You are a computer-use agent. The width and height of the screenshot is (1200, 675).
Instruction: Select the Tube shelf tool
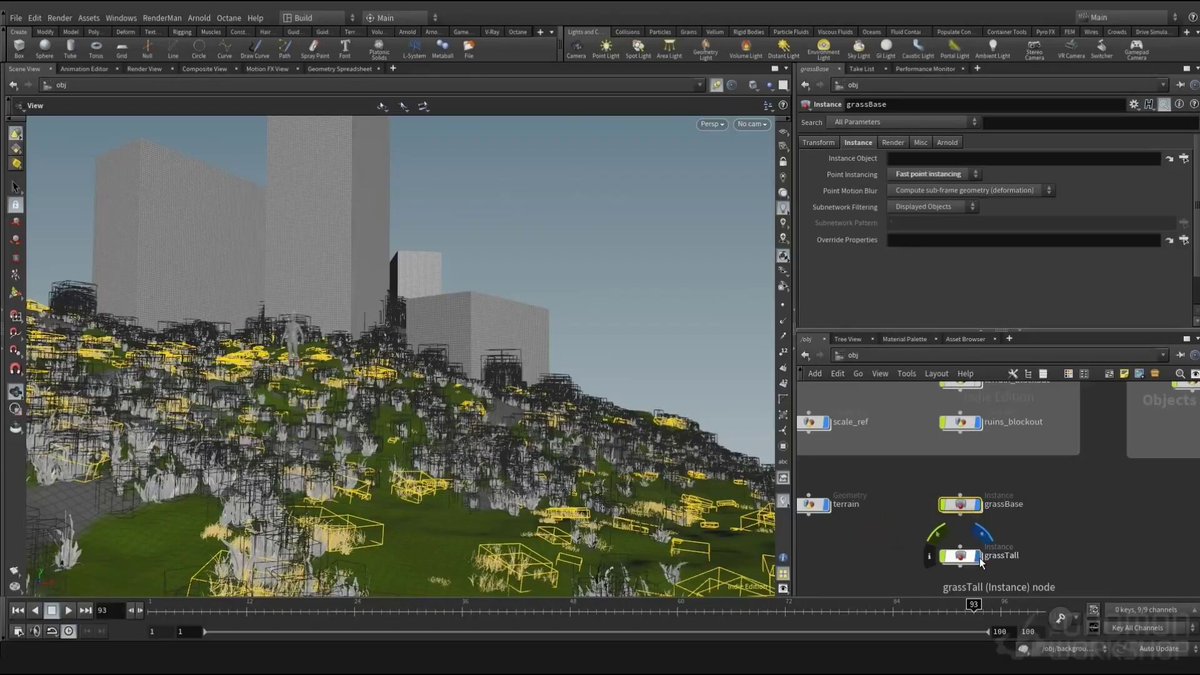pos(70,48)
